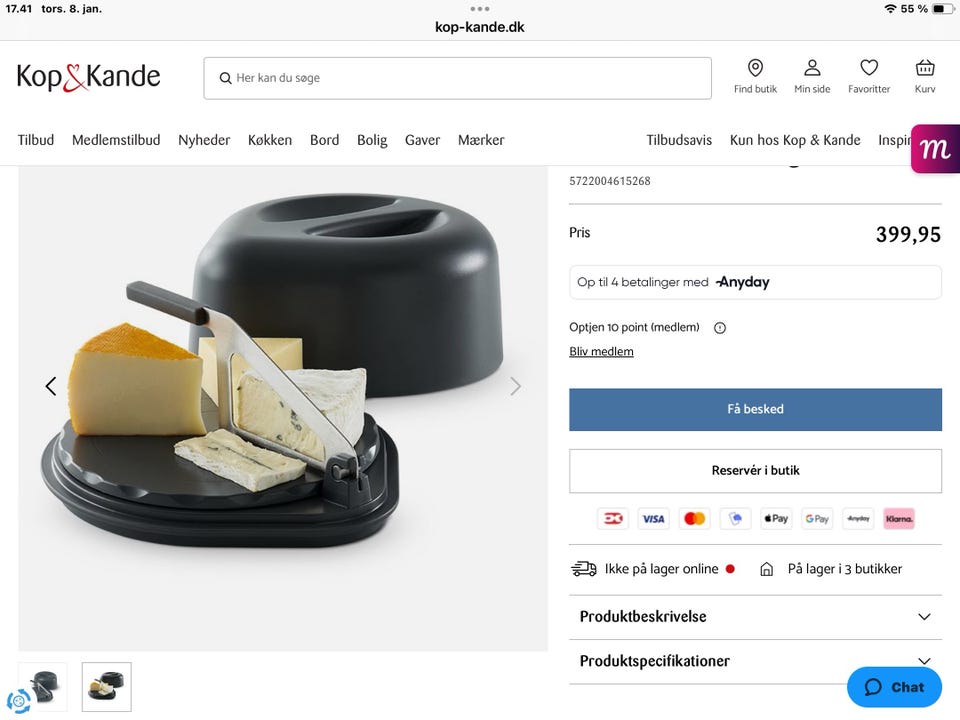Open the Chat bubble button

point(894,687)
